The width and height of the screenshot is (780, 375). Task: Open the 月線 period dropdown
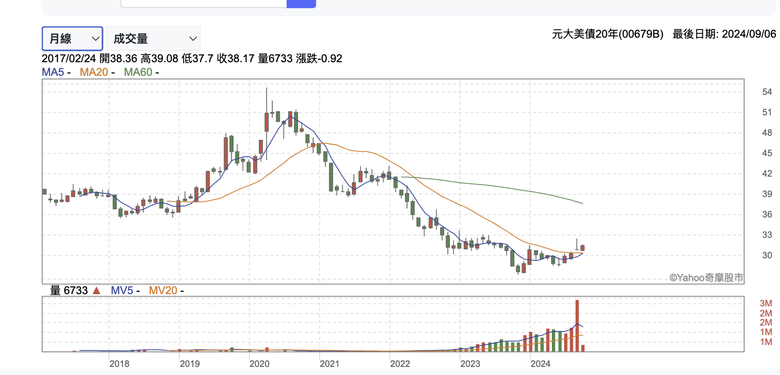coord(72,39)
